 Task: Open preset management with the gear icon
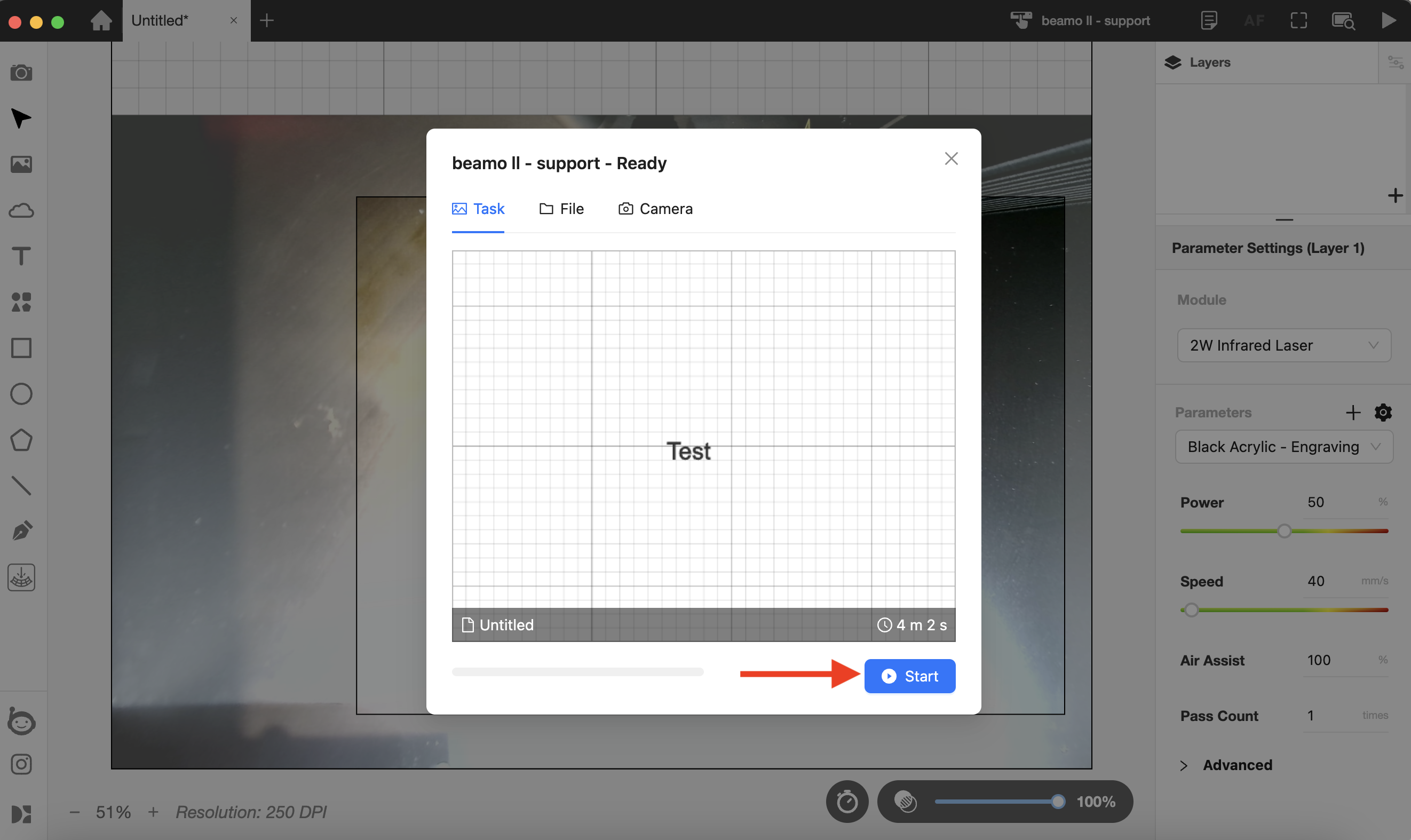[x=1383, y=413]
